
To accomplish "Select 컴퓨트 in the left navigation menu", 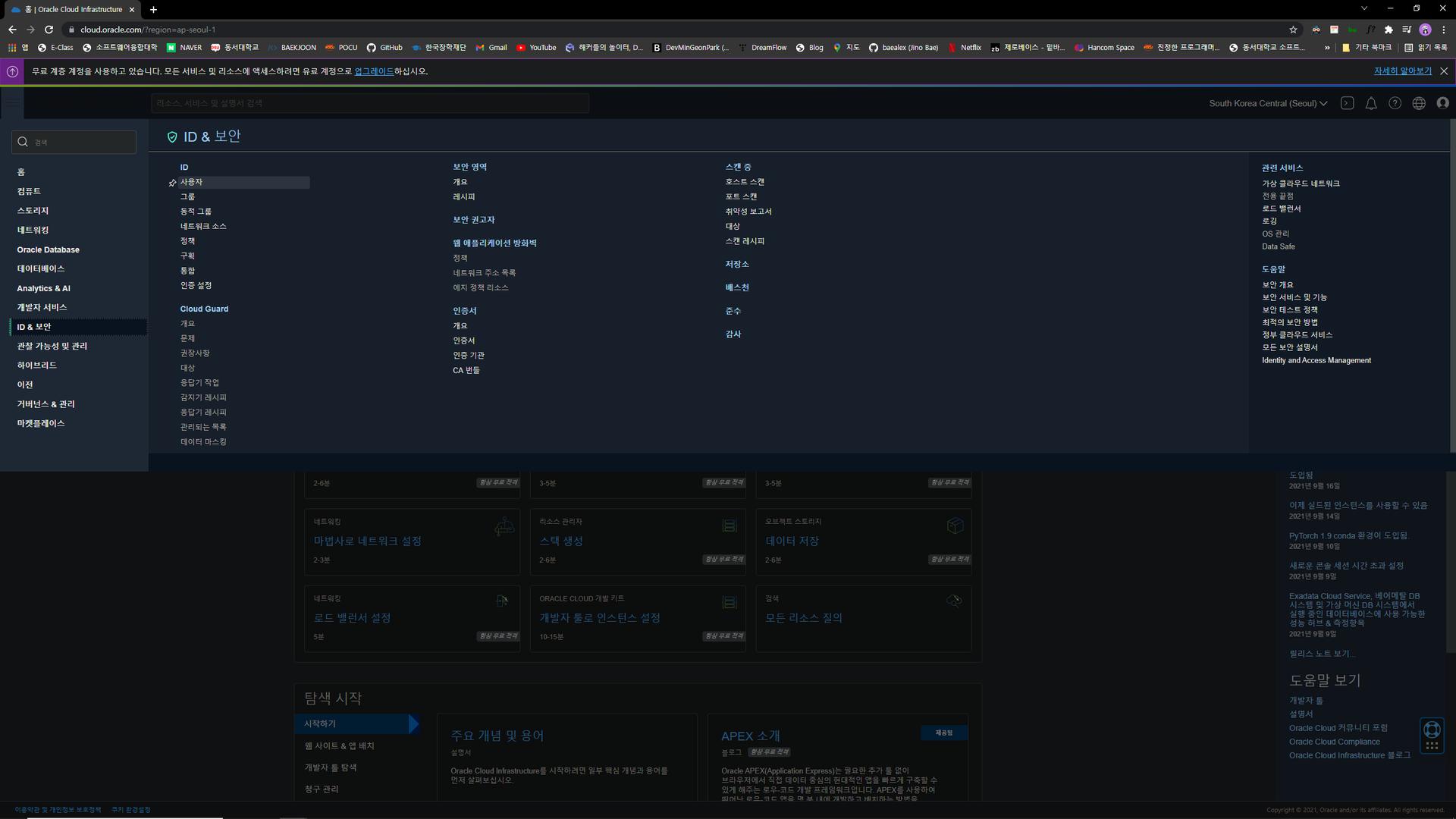I will [29, 191].
